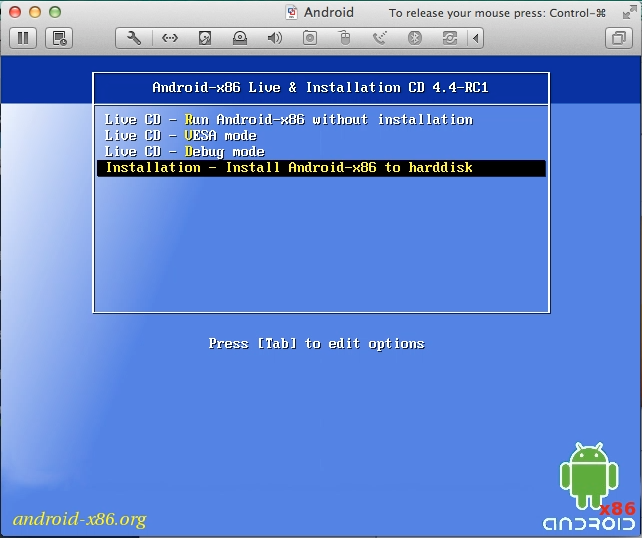
Task: Enter Unity view mode button
Action: tap(619, 38)
